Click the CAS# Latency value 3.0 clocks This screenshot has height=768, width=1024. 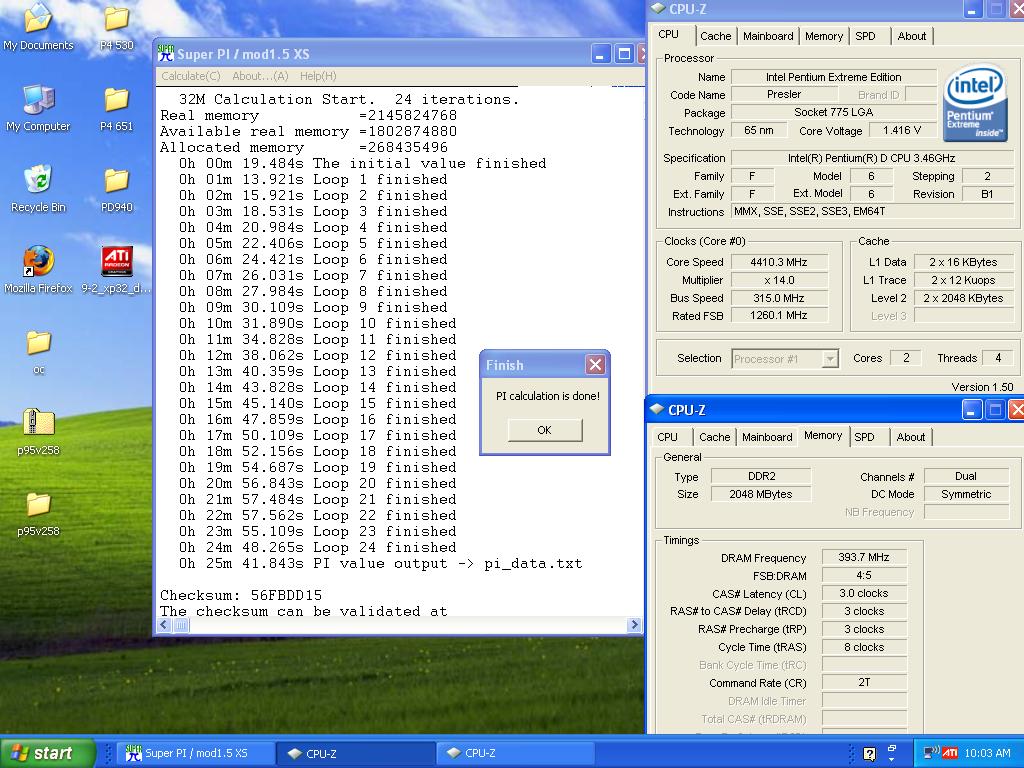pyautogui.click(x=864, y=593)
